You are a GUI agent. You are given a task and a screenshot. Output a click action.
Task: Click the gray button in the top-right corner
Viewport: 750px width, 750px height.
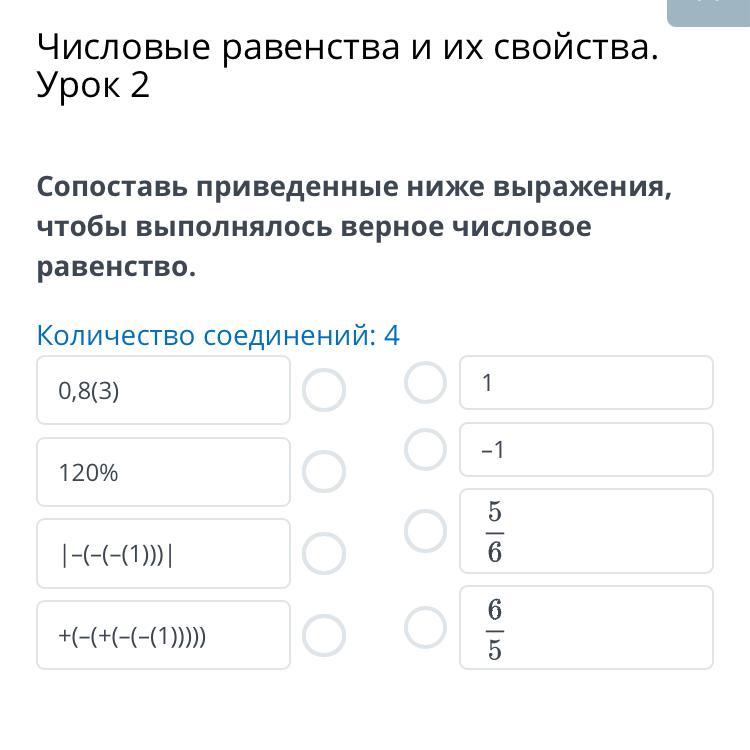pos(708,10)
